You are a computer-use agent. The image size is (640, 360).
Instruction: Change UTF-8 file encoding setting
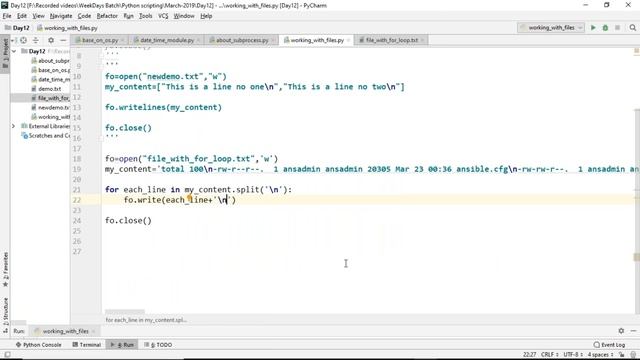coord(573,355)
